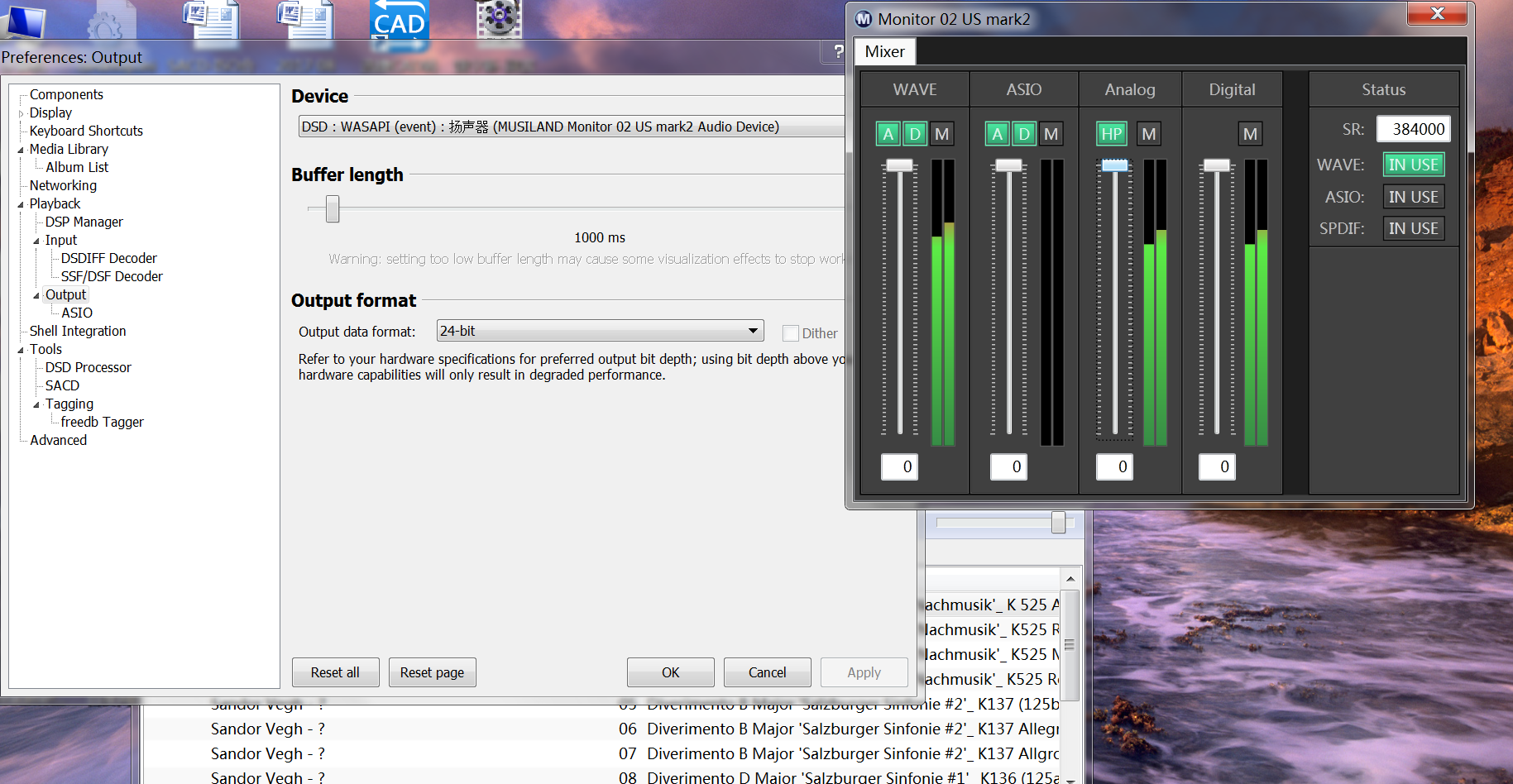The height and width of the screenshot is (784, 1513).
Task: Toggle the WAVE channel D button
Action: 915,134
